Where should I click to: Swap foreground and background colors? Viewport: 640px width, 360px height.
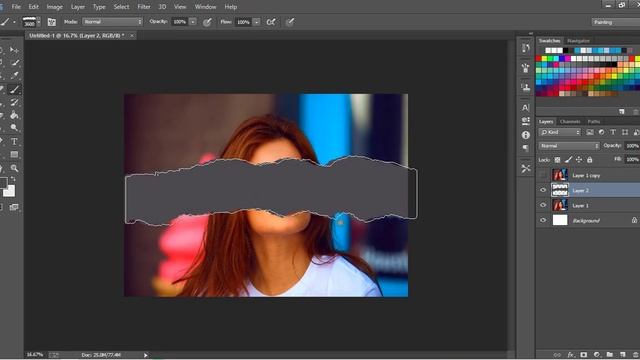13,179
